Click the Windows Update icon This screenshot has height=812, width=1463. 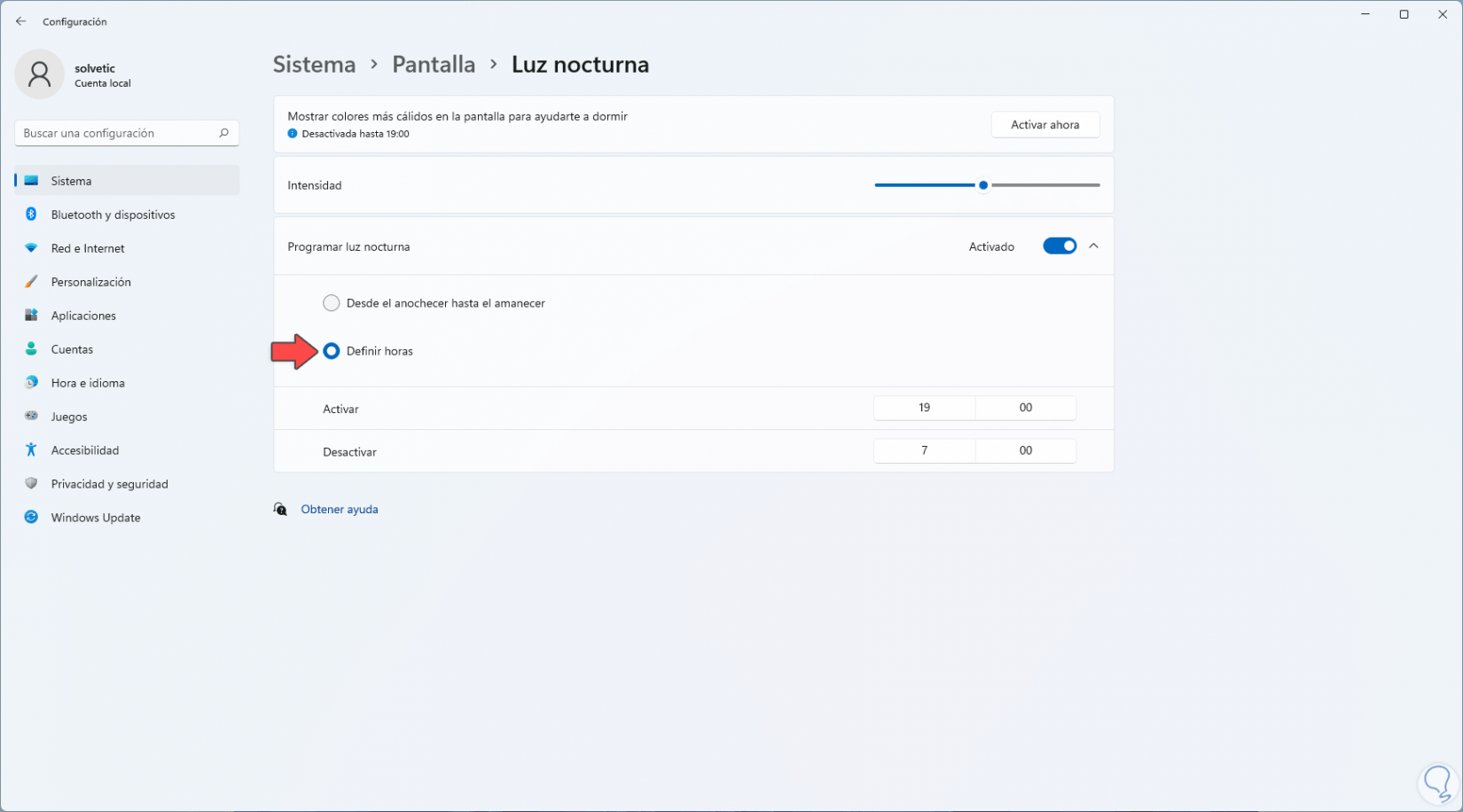tap(31, 518)
